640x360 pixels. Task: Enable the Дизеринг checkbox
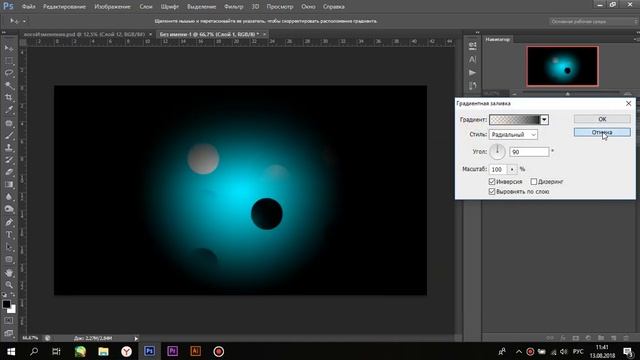[x=533, y=182]
